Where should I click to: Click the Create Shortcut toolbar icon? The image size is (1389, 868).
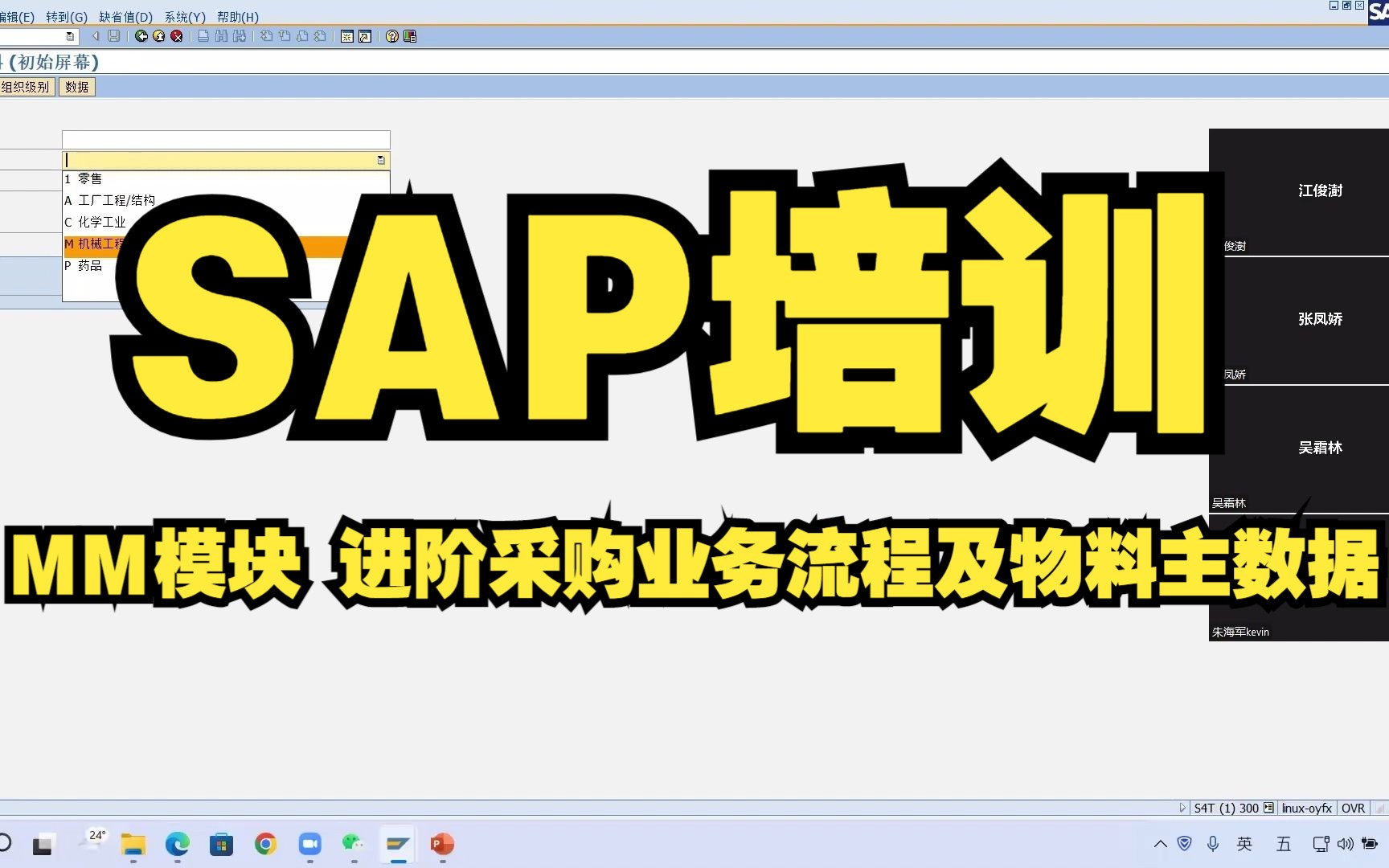(364, 36)
